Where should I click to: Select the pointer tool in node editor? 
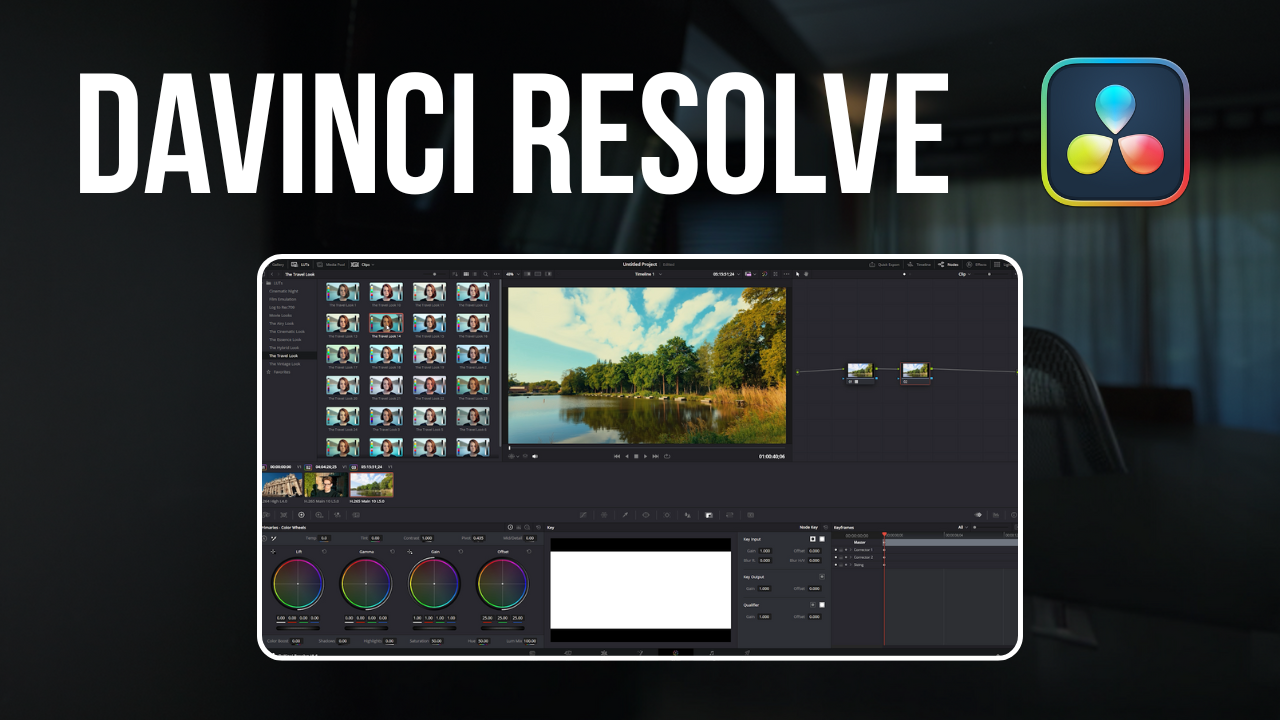[797, 274]
